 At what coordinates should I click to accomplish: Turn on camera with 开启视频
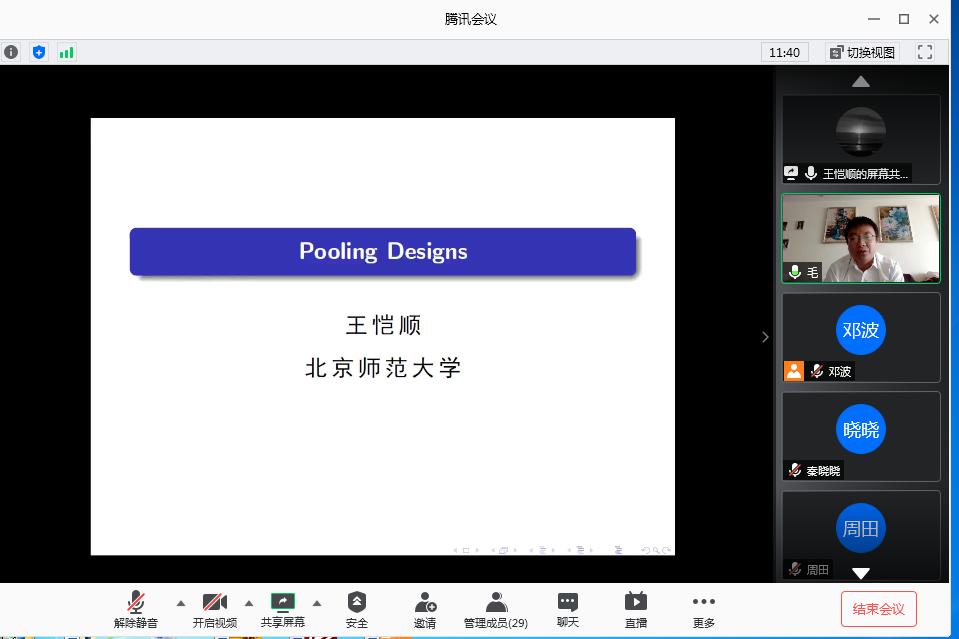tap(215, 609)
